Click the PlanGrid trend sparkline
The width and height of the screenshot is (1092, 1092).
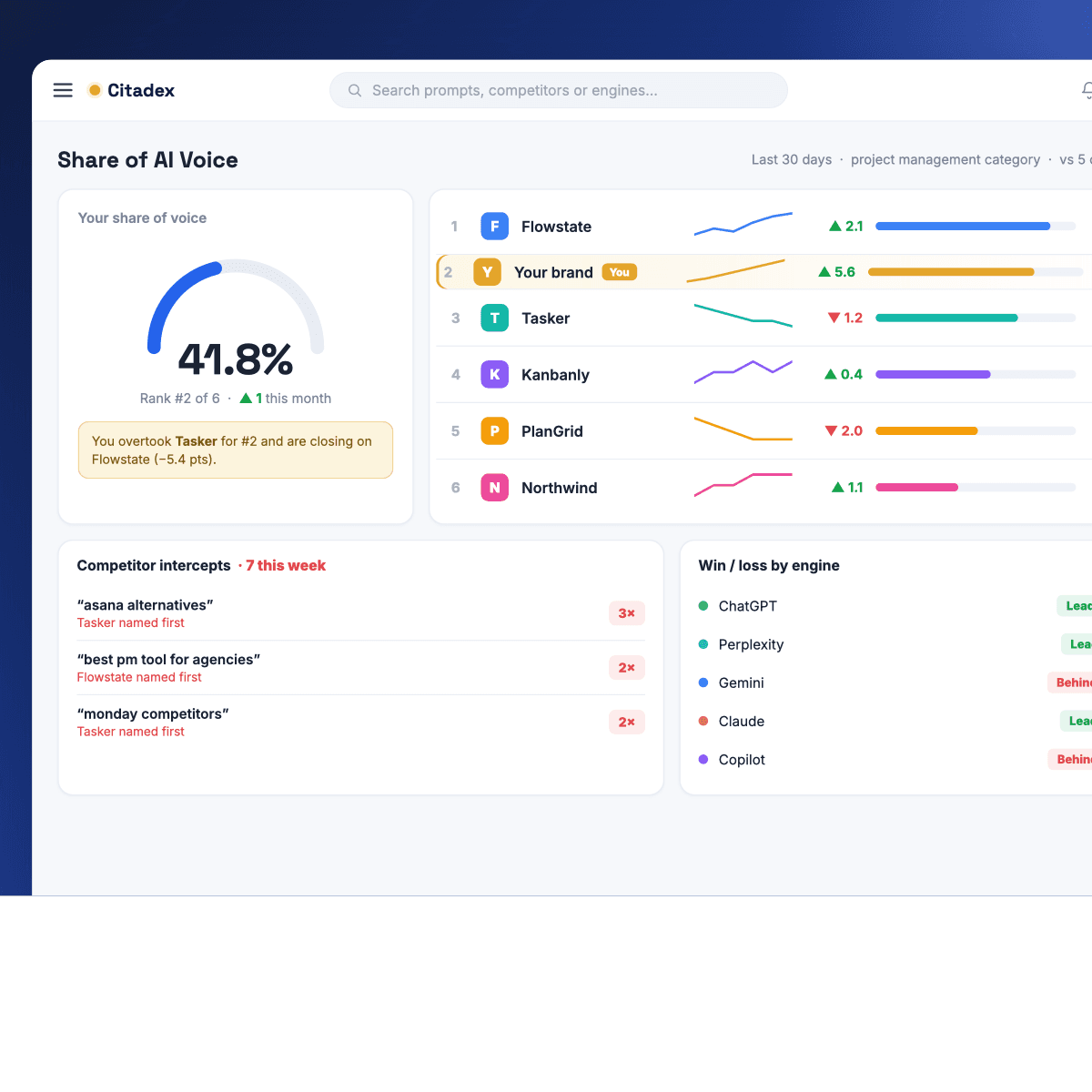click(743, 429)
